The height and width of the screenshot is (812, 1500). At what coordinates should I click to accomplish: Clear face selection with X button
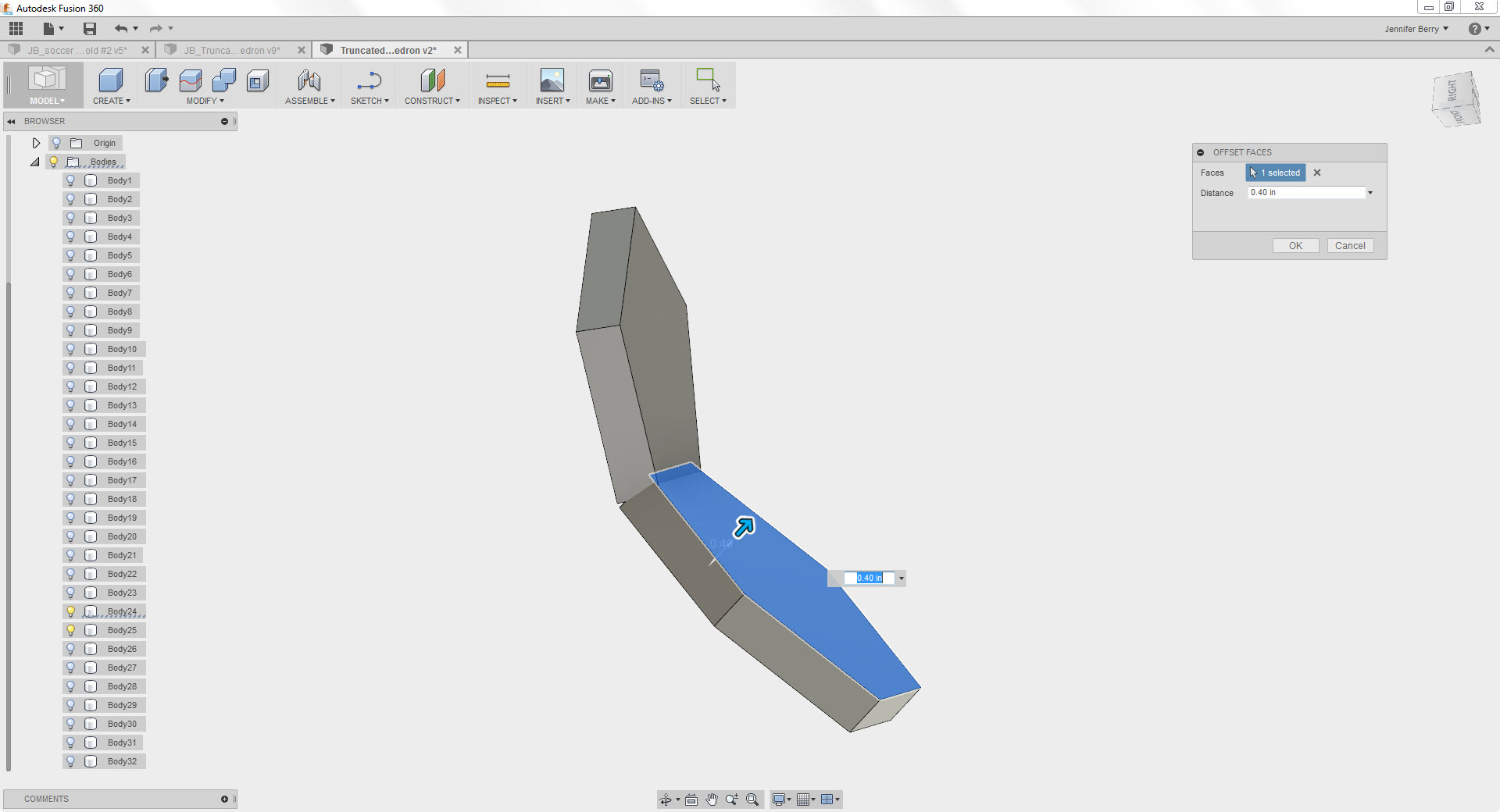[1317, 173]
